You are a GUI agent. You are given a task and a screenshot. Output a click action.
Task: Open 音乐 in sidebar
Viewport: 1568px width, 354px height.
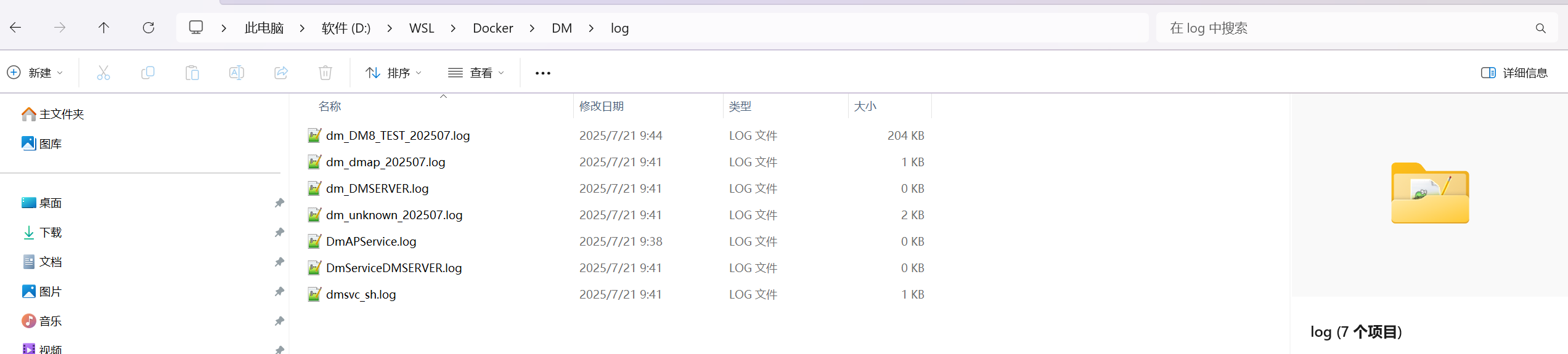[x=42, y=321]
